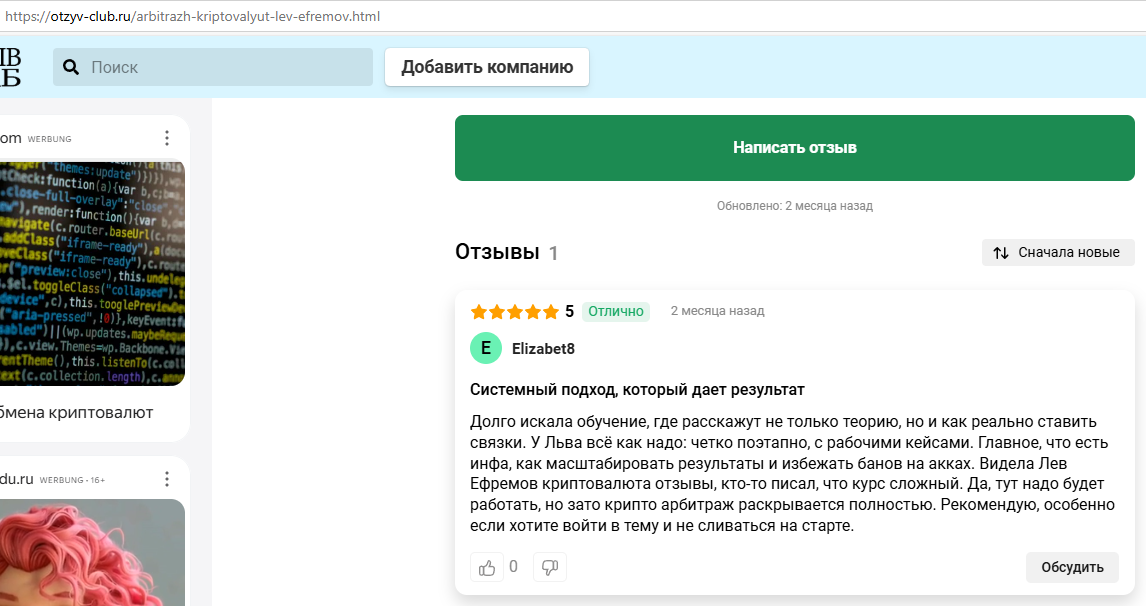Click the 'Отлично' rating badge
Image resolution: width=1146 pixels, height=606 pixels.
615,311
